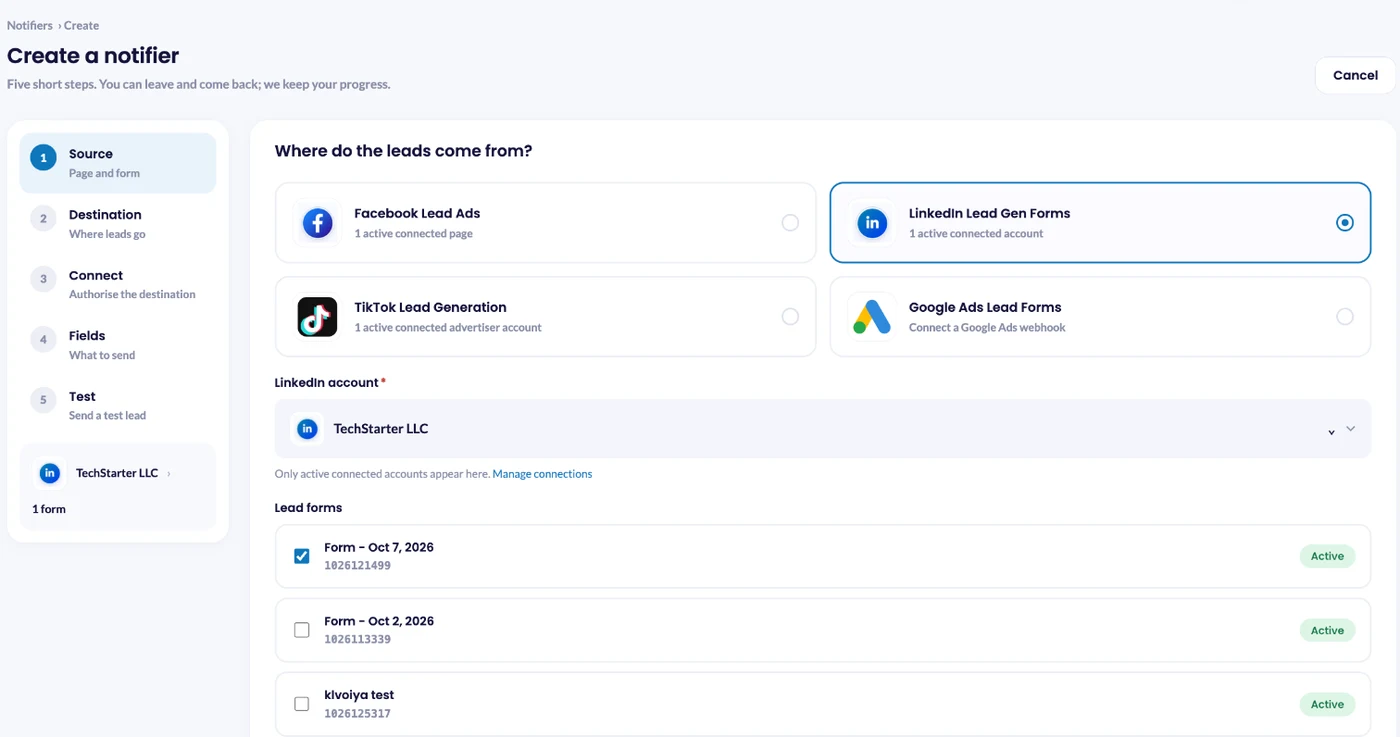Check Form - Oct 2, 2026 checkbox
The height and width of the screenshot is (737, 1400).
[x=302, y=630]
